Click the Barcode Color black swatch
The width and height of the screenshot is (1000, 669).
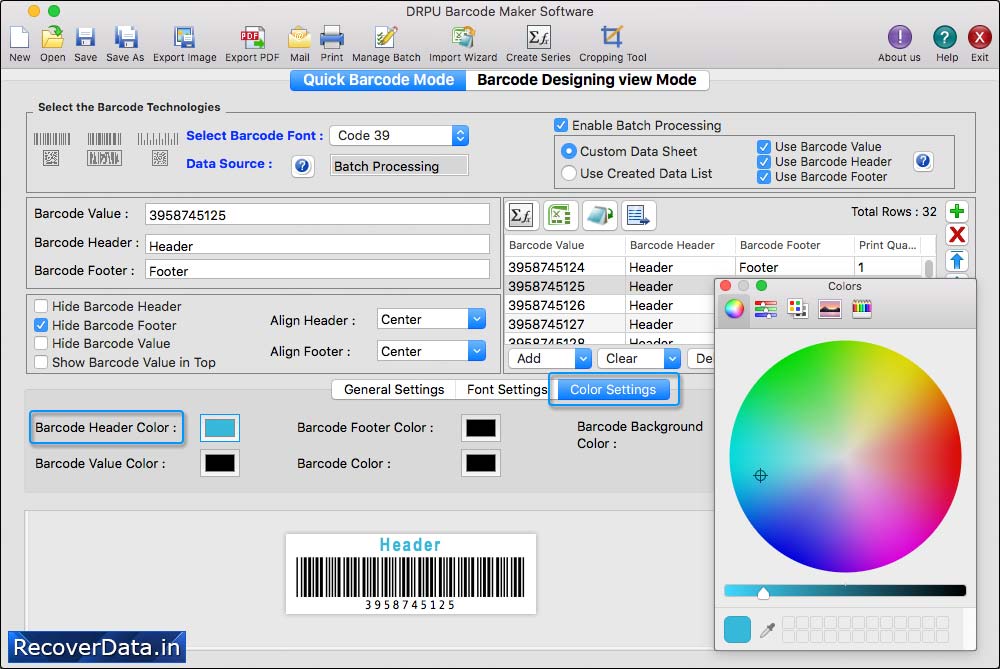[481, 463]
